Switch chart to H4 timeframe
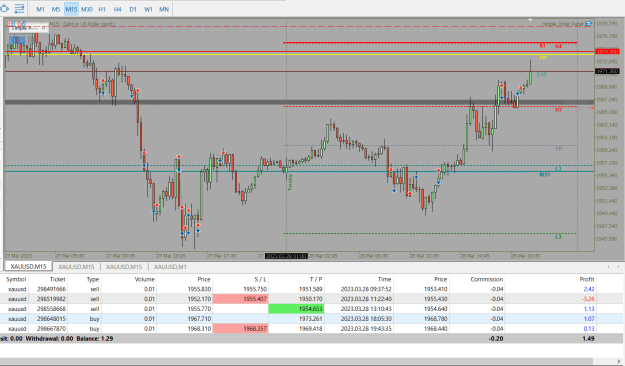The height and width of the screenshot is (366, 625). click(118, 9)
